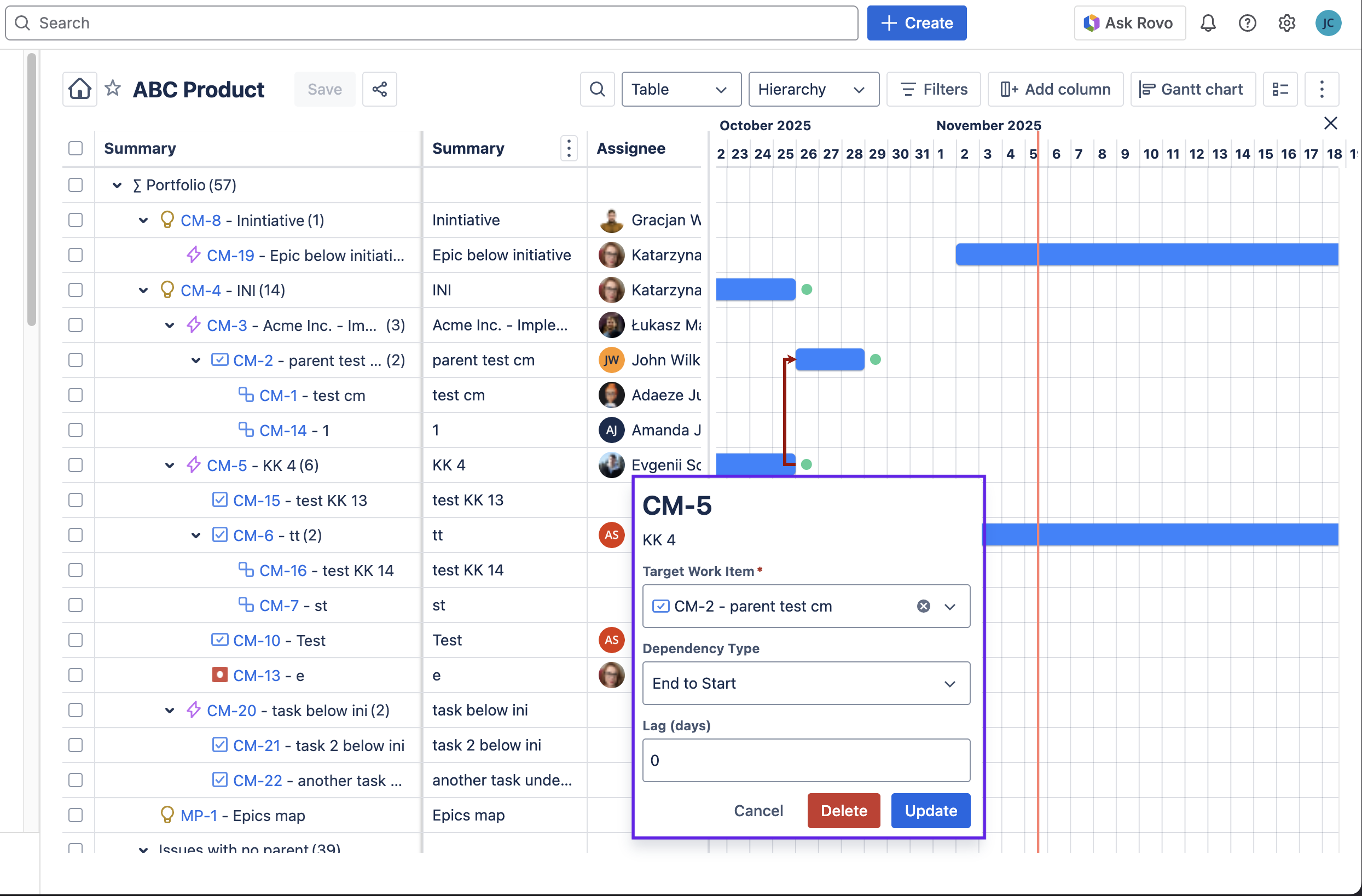Click the blue CM-2 Gantt bar
The width and height of the screenshot is (1362, 896).
pos(829,360)
